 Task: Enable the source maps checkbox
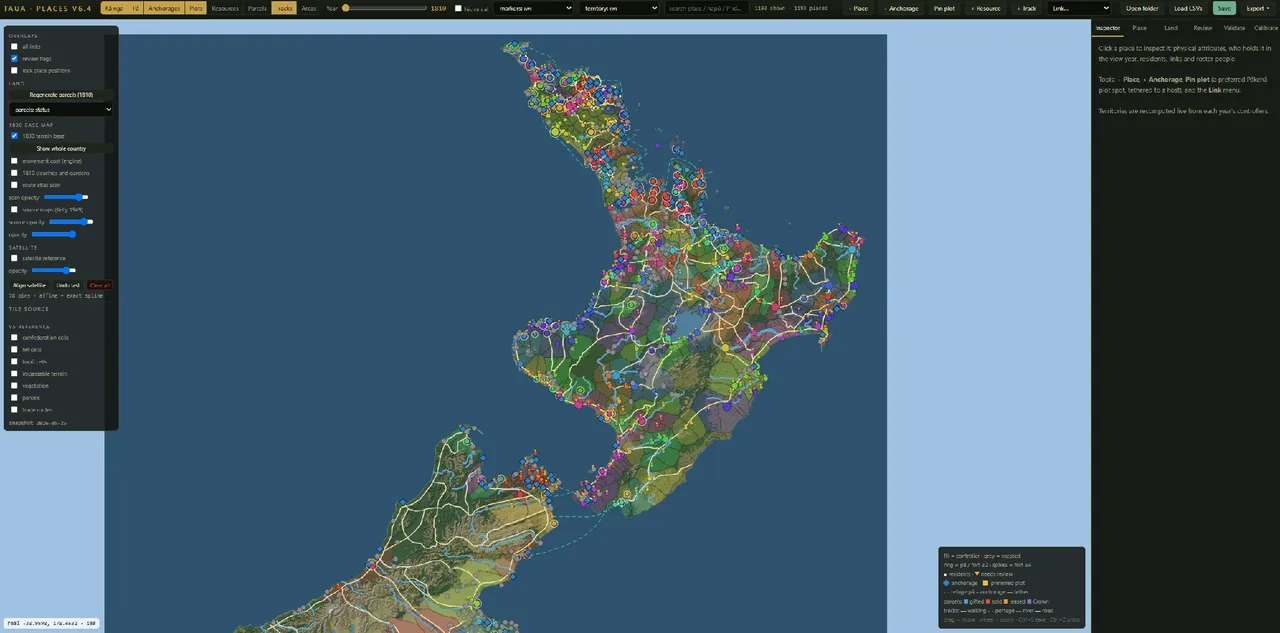click(x=14, y=209)
